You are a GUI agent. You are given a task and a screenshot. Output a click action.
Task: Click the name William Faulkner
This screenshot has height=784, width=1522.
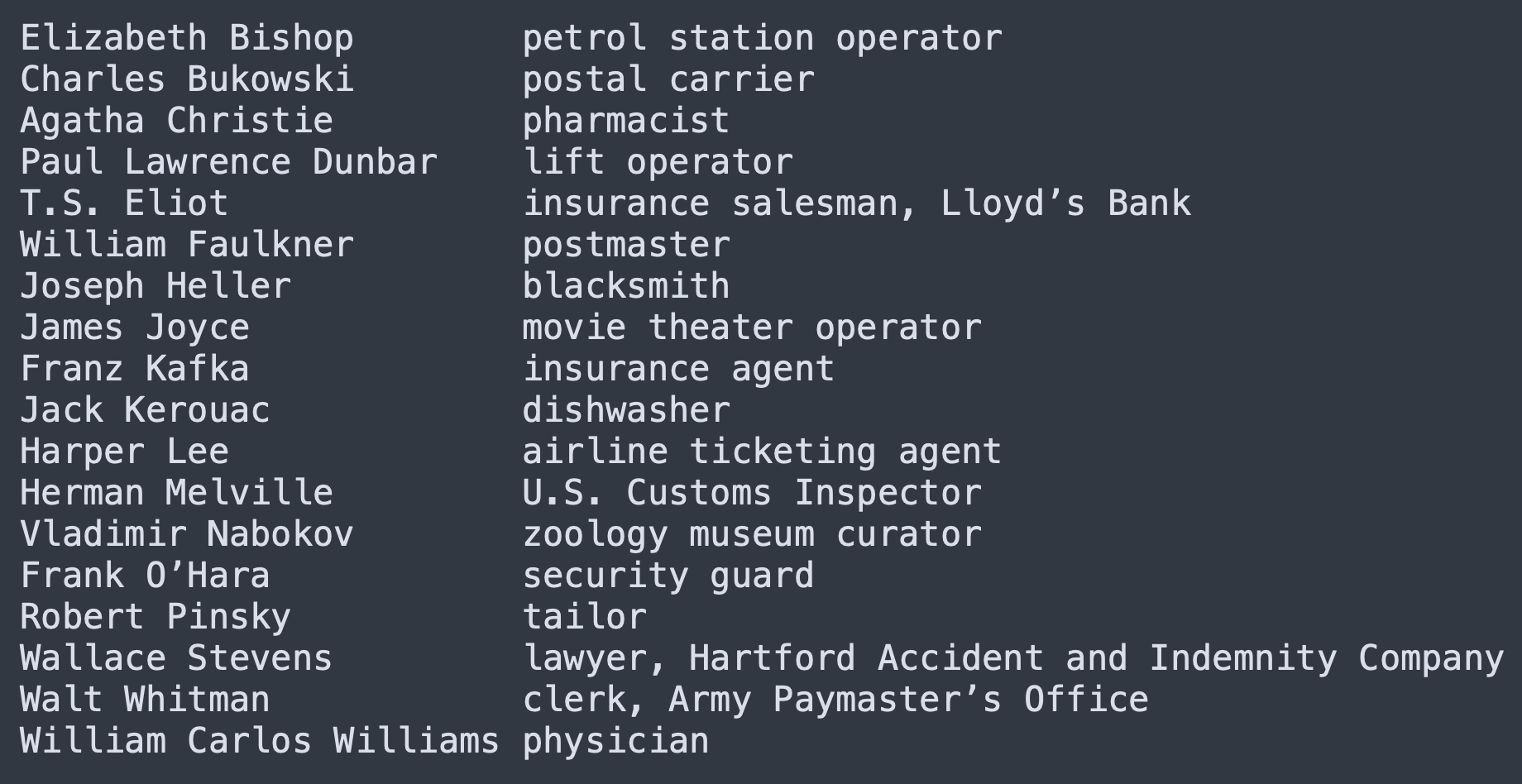pyautogui.click(x=187, y=245)
